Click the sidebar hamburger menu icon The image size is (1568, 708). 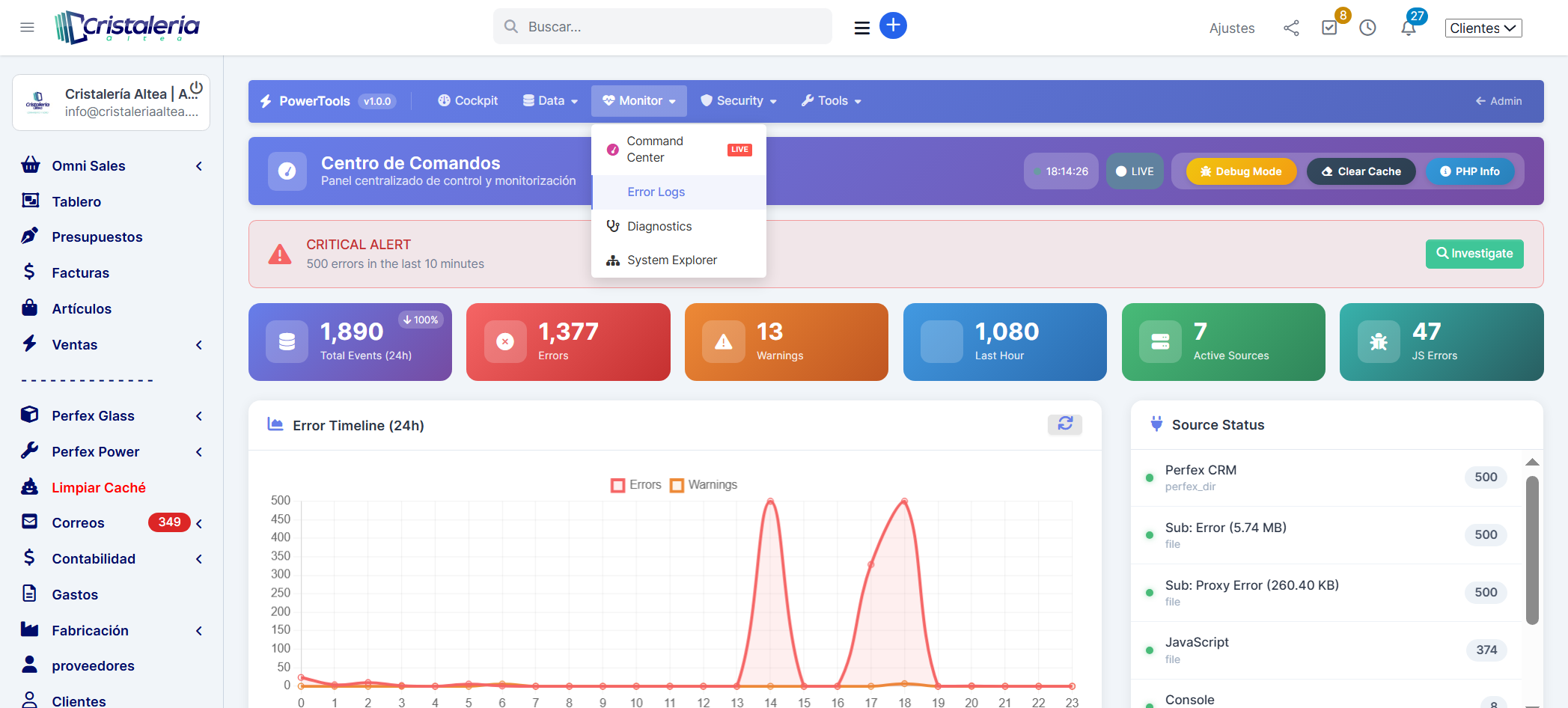(x=27, y=28)
